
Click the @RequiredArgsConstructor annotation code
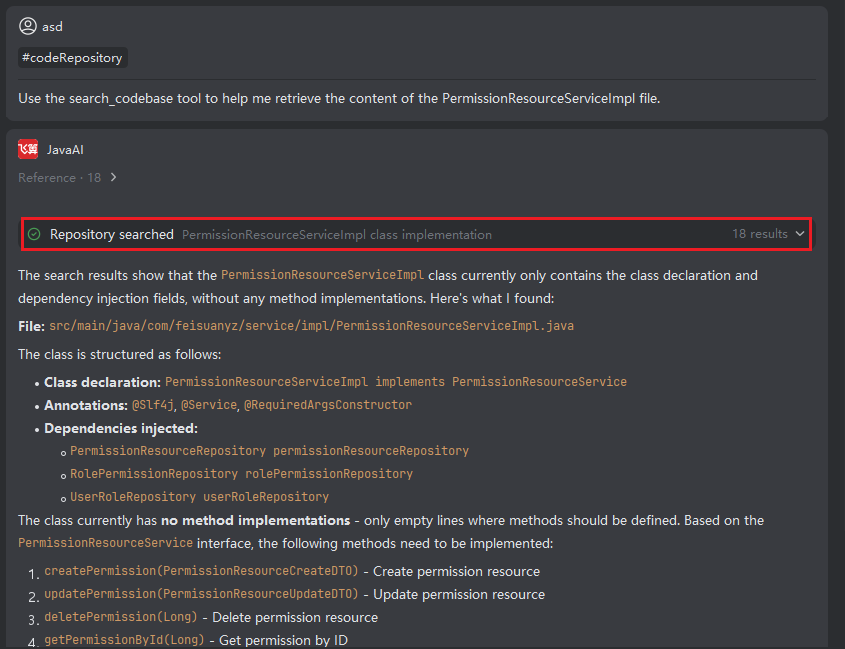coord(327,405)
